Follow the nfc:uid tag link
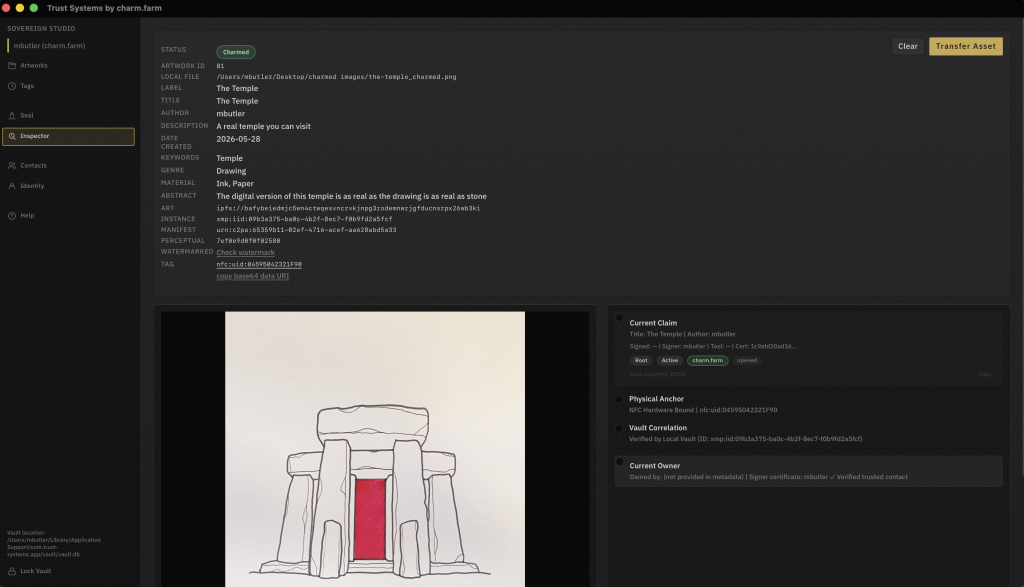Screen dimensions: 1024x587 click(259, 264)
